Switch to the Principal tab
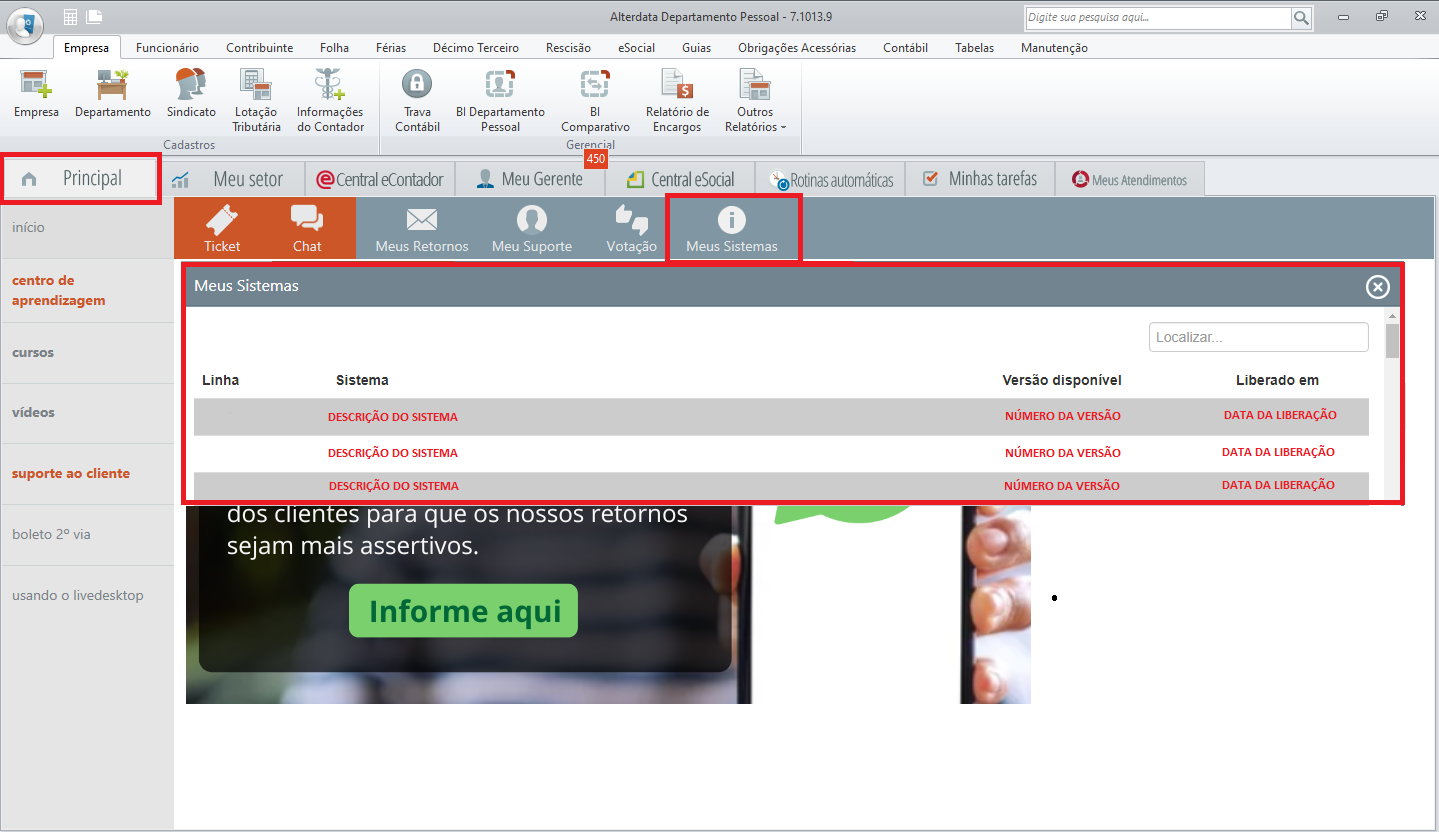Viewport: 1439px width, 832px height. click(80, 179)
